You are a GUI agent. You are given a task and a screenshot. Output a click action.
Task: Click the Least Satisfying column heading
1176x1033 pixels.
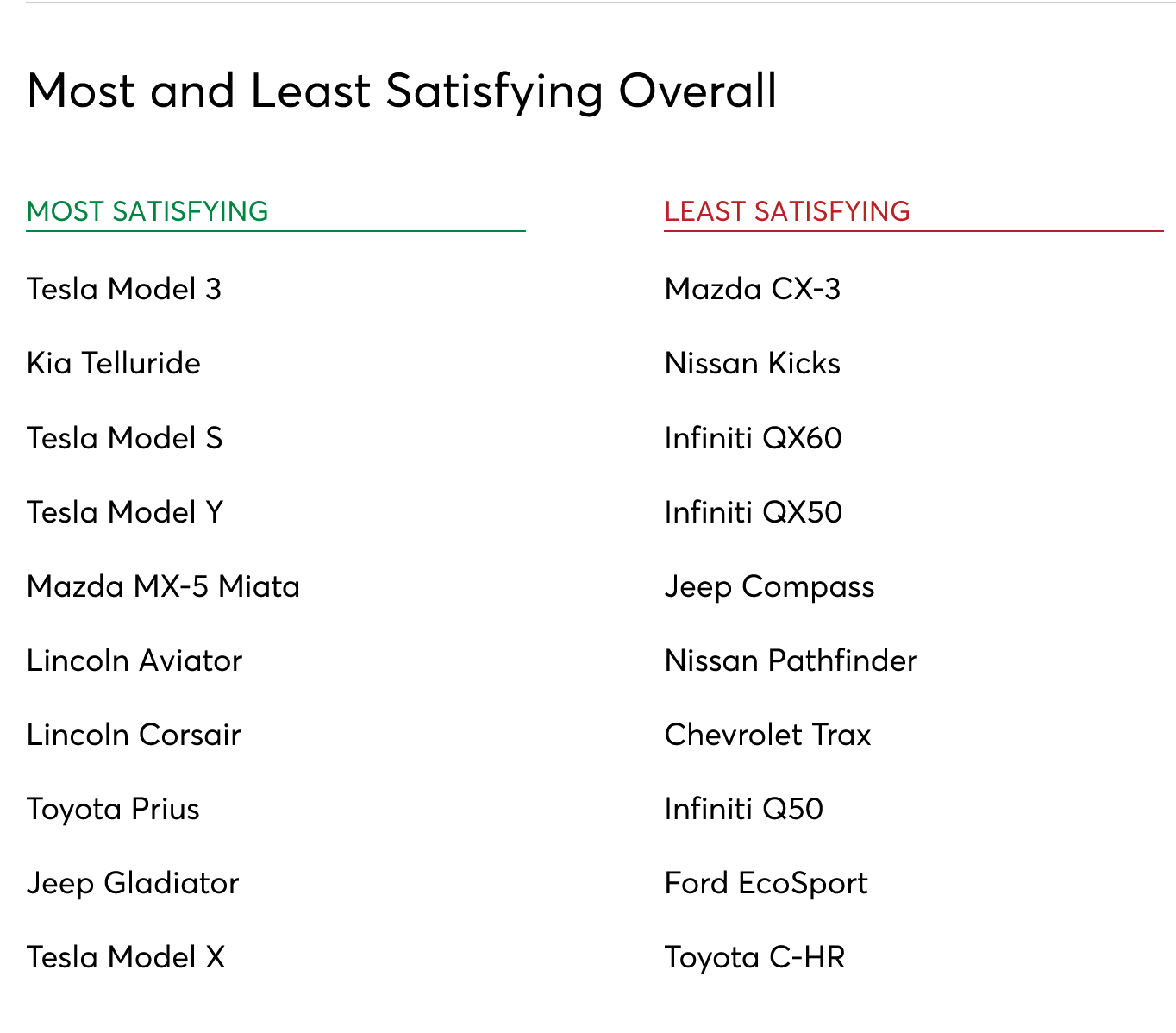(787, 211)
